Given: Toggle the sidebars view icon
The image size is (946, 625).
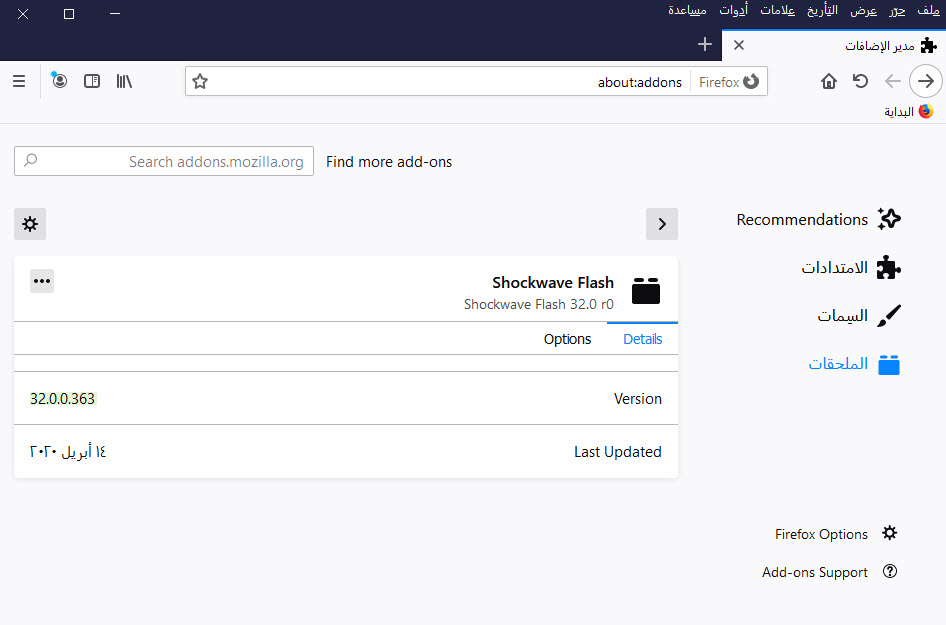Looking at the screenshot, I should coord(92,81).
